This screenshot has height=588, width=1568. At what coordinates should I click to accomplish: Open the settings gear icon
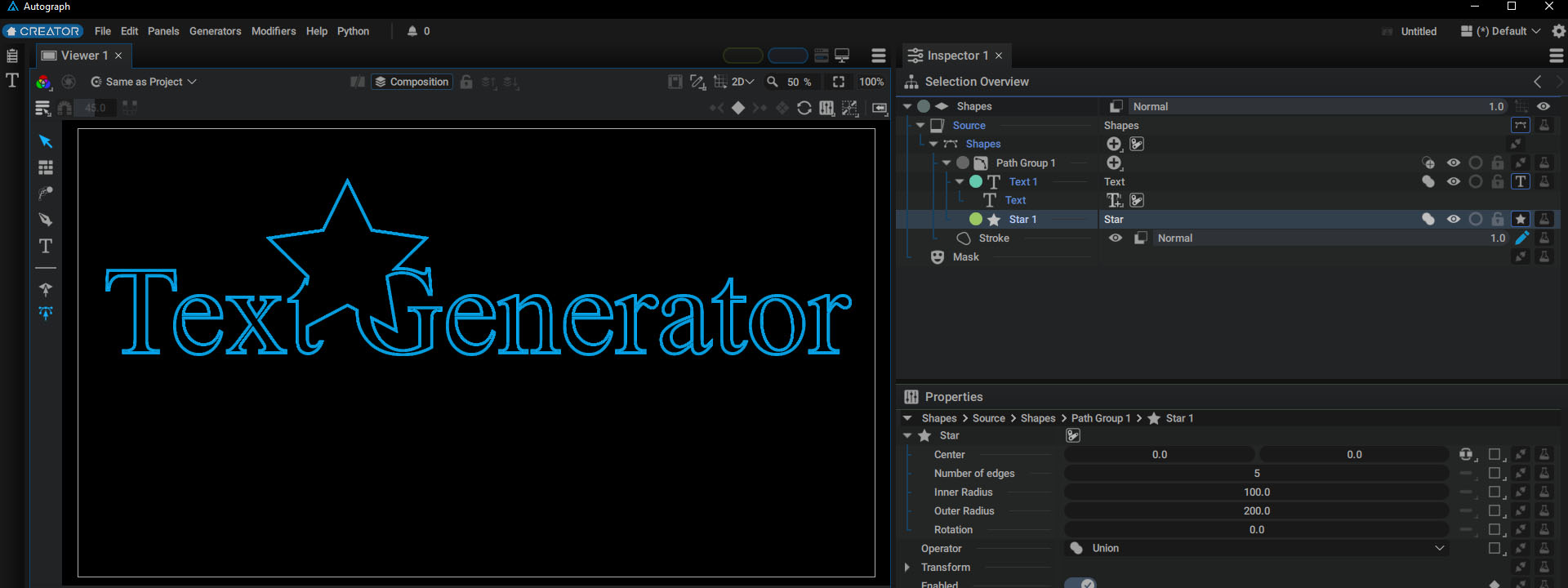[x=1559, y=31]
